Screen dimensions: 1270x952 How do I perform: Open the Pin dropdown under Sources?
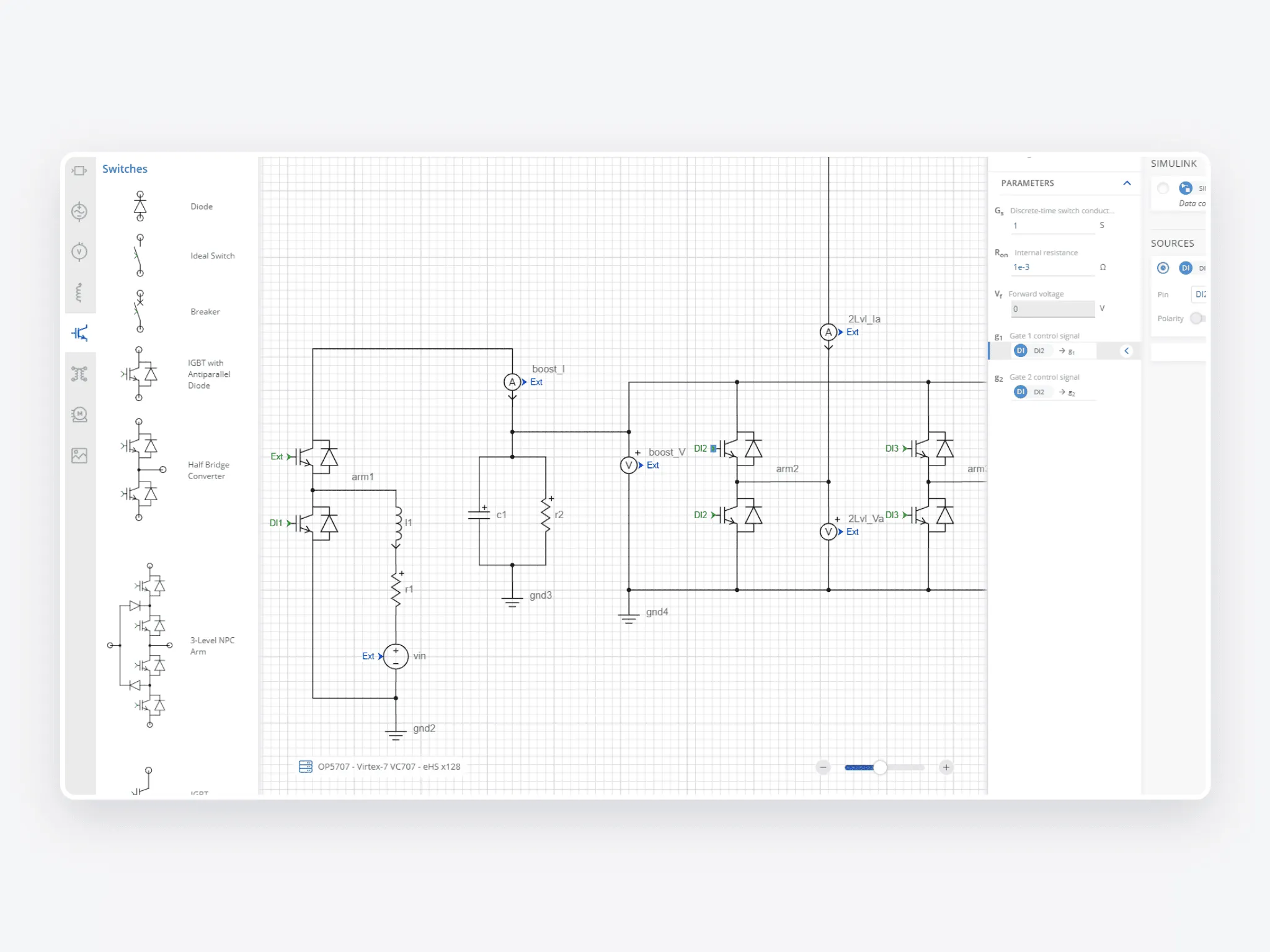click(1198, 294)
